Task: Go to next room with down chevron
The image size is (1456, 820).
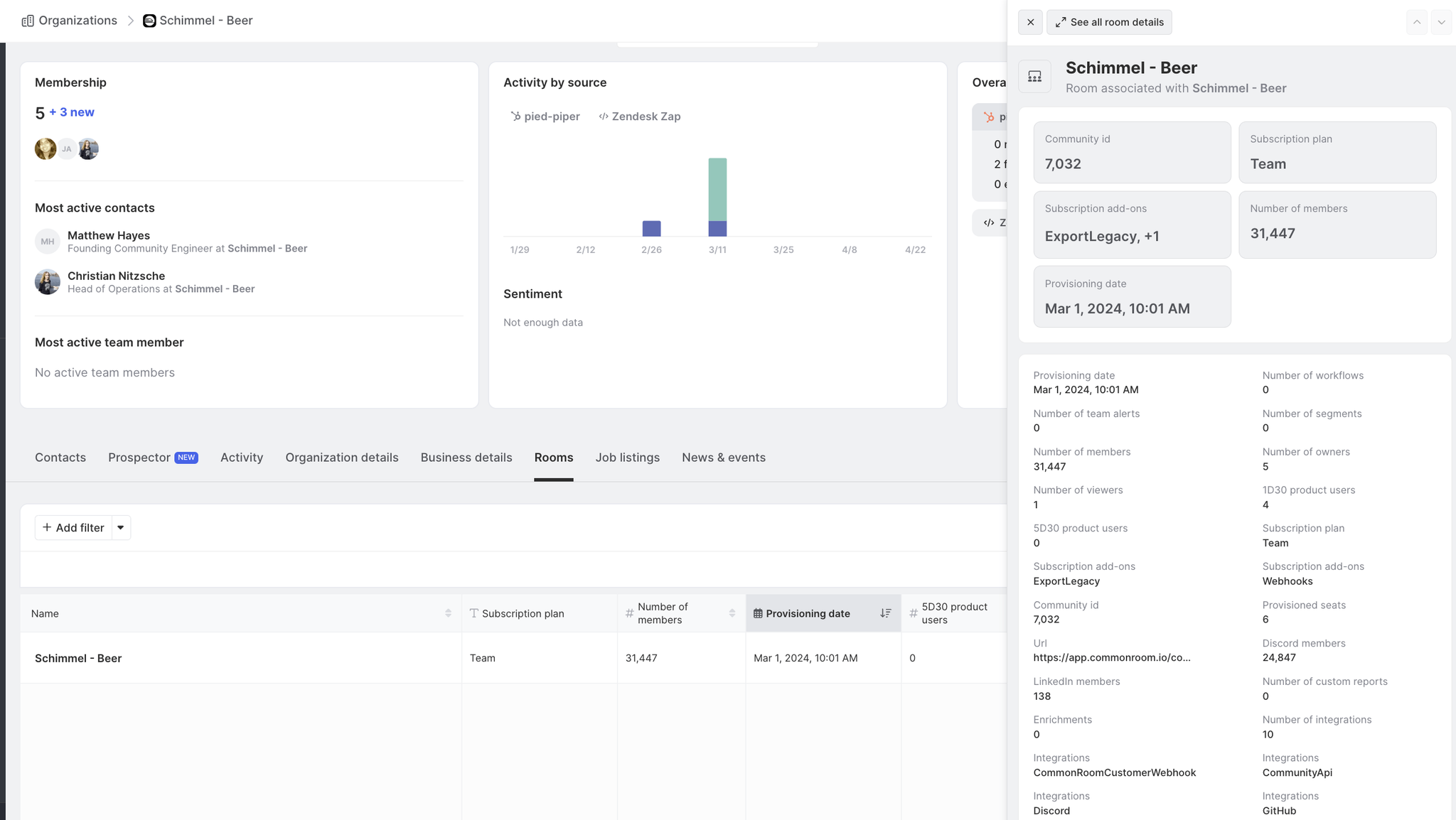Action: click(x=1441, y=22)
